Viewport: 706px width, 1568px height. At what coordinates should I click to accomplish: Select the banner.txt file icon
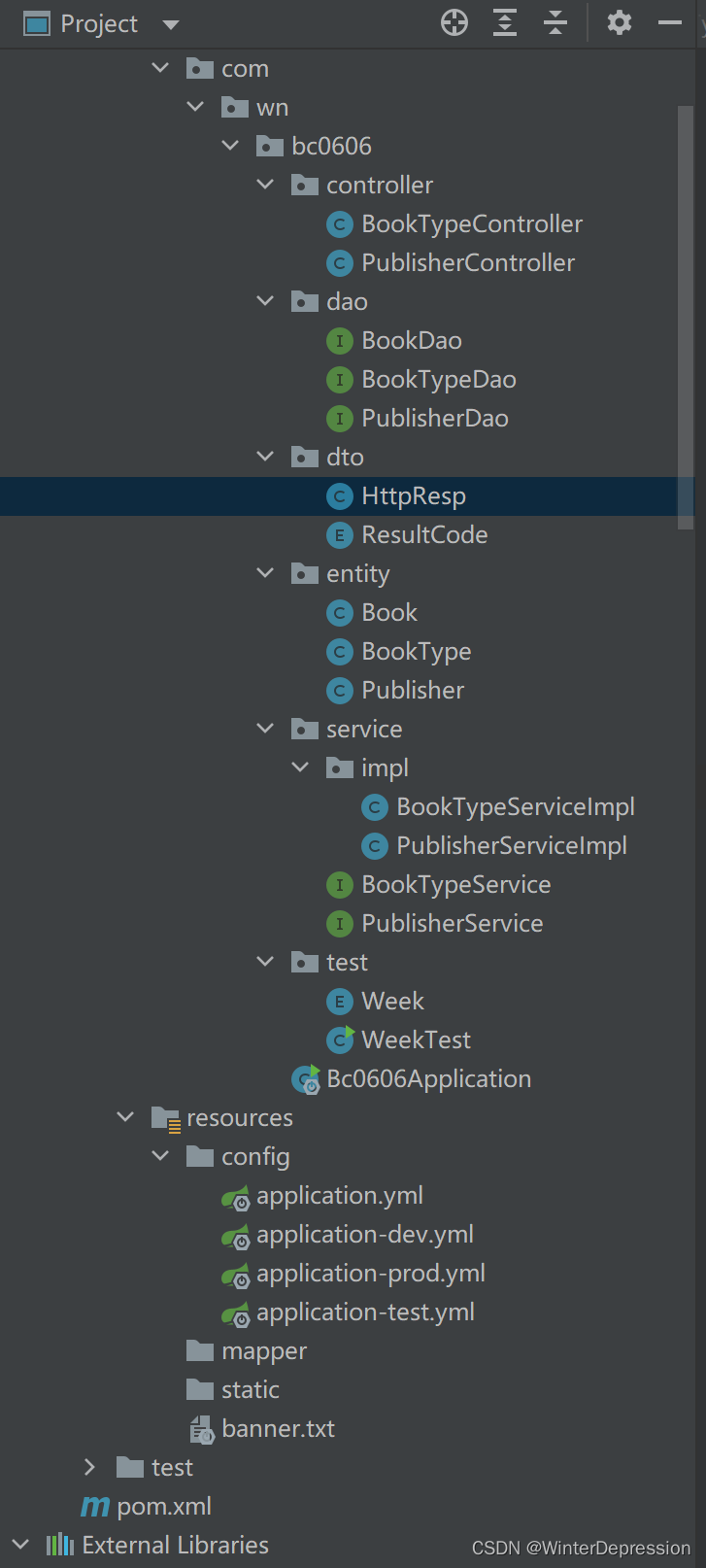pyautogui.click(x=199, y=1428)
